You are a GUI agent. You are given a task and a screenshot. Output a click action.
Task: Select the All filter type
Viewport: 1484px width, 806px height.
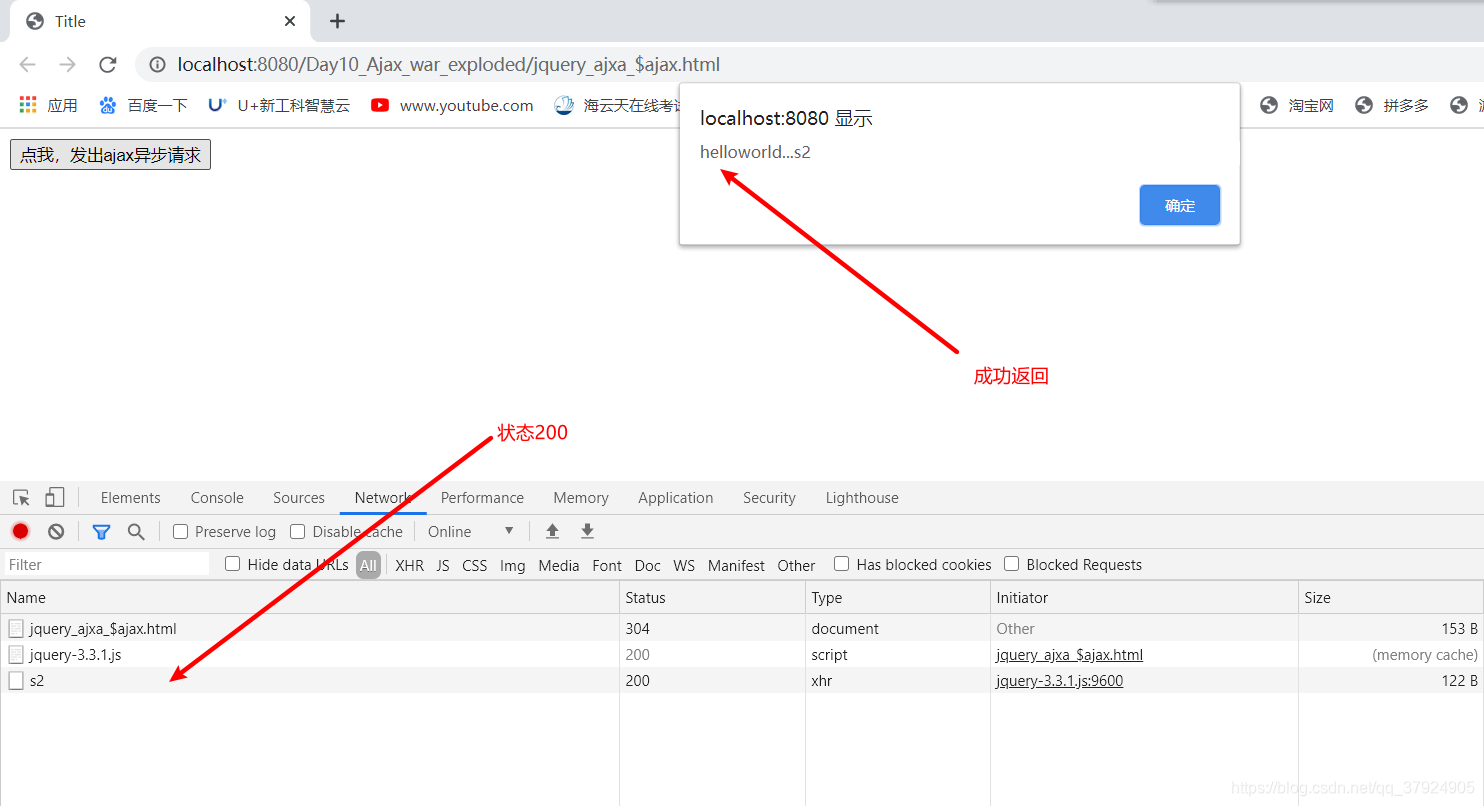tap(368, 565)
